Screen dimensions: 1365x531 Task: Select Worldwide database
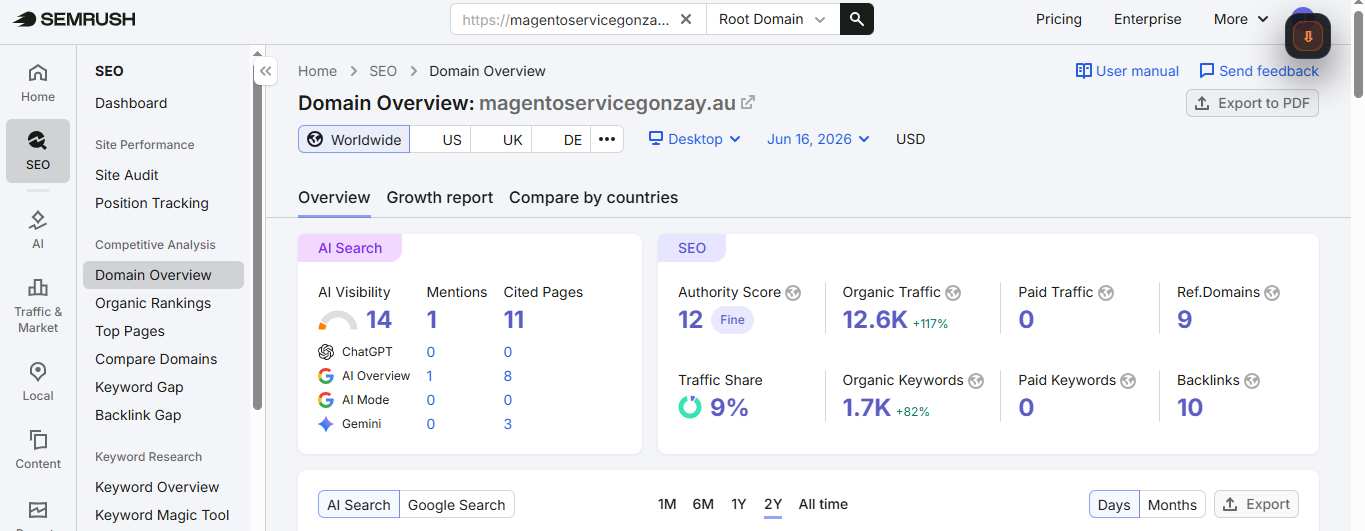(x=354, y=139)
